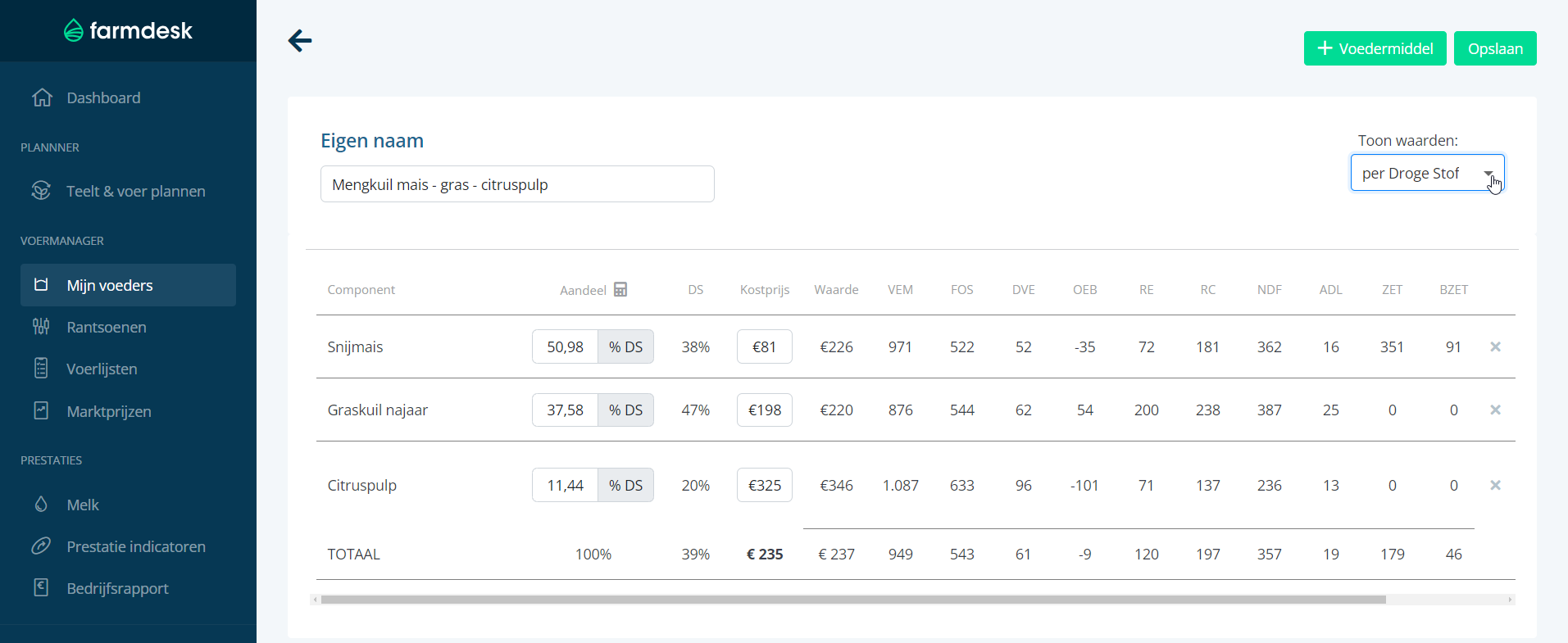Screen dimensions: 1568x643
Task: Edit the Citruspulp Kostprijs field
Action: click(764, 485)
